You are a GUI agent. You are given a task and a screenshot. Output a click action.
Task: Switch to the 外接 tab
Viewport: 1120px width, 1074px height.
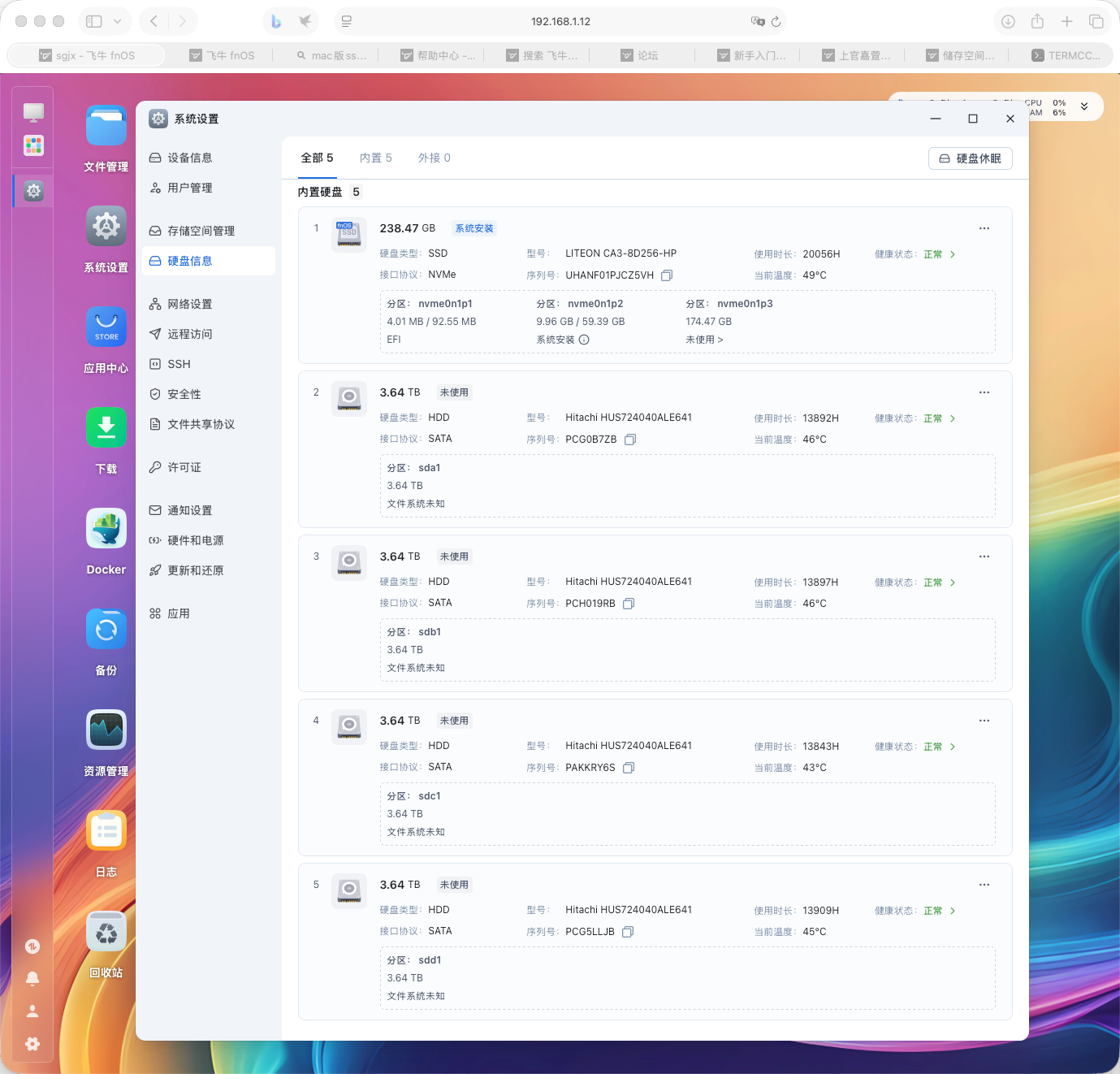tap(435, 158)
